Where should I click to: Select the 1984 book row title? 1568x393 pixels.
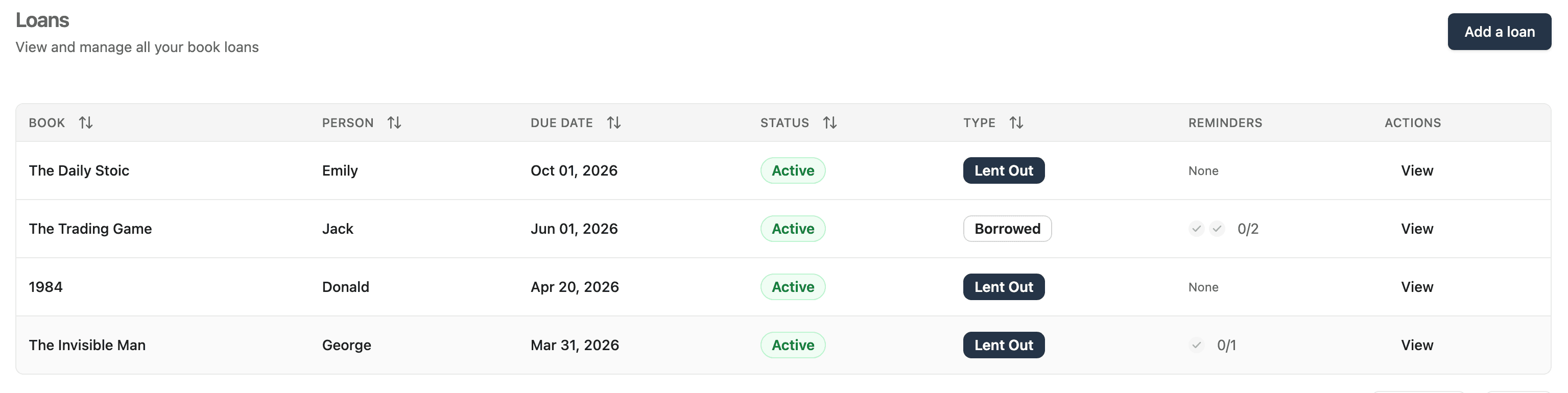click(x=45, y=287)
